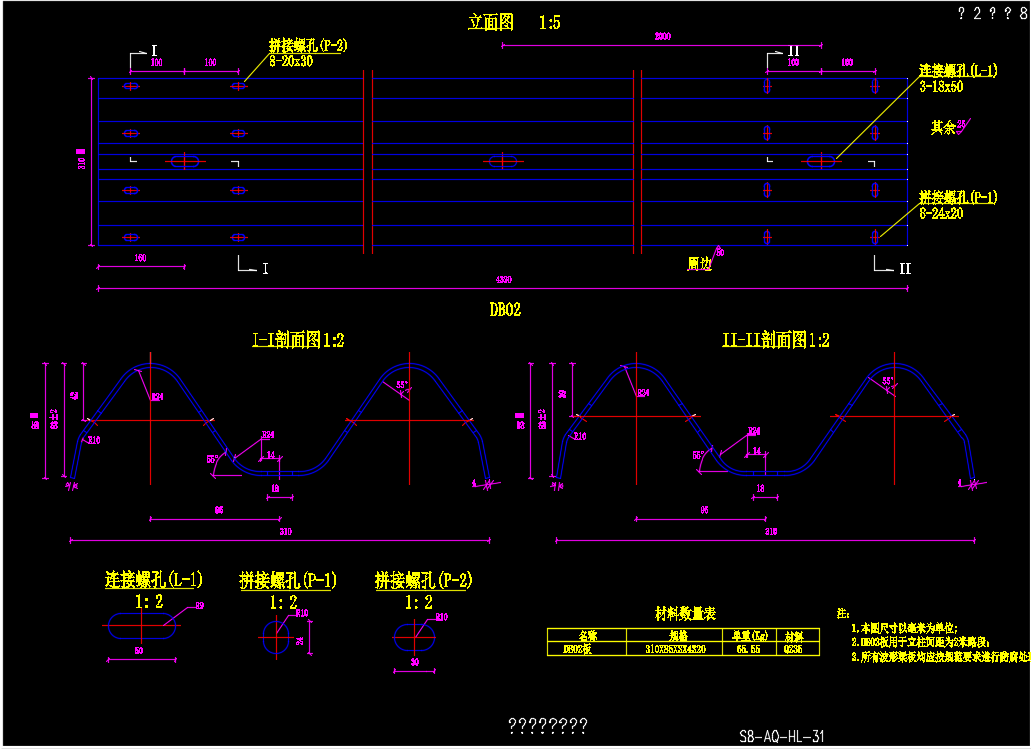
Task: Click the 'II-II剖面图1:2' section title
Action: click(776, 340)
